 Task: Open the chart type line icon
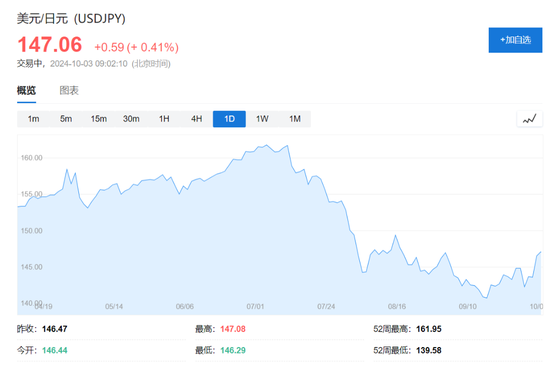pyautogui.click(x=529, y=119)
